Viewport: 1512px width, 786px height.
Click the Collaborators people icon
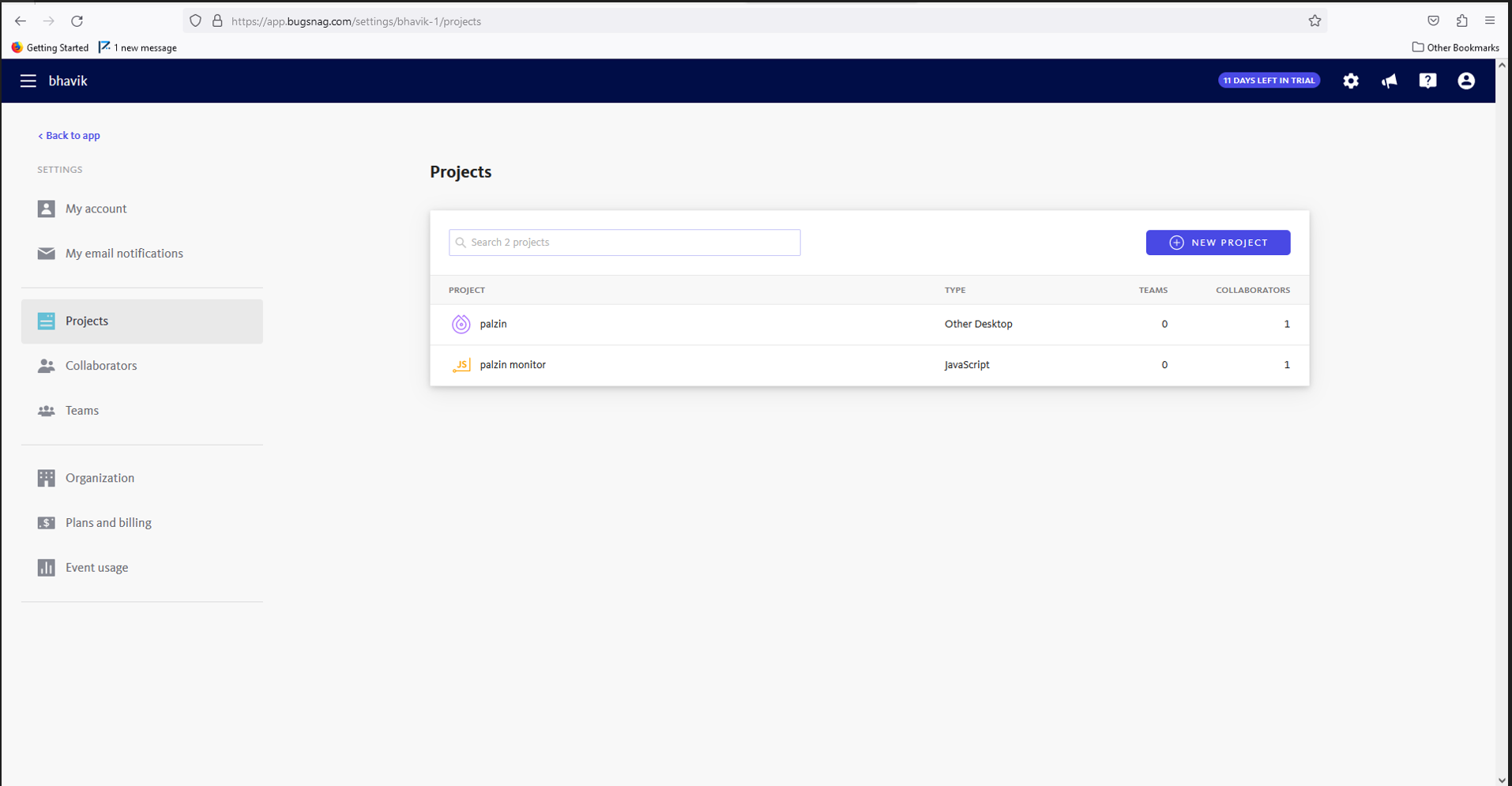[x=47, y=366]
